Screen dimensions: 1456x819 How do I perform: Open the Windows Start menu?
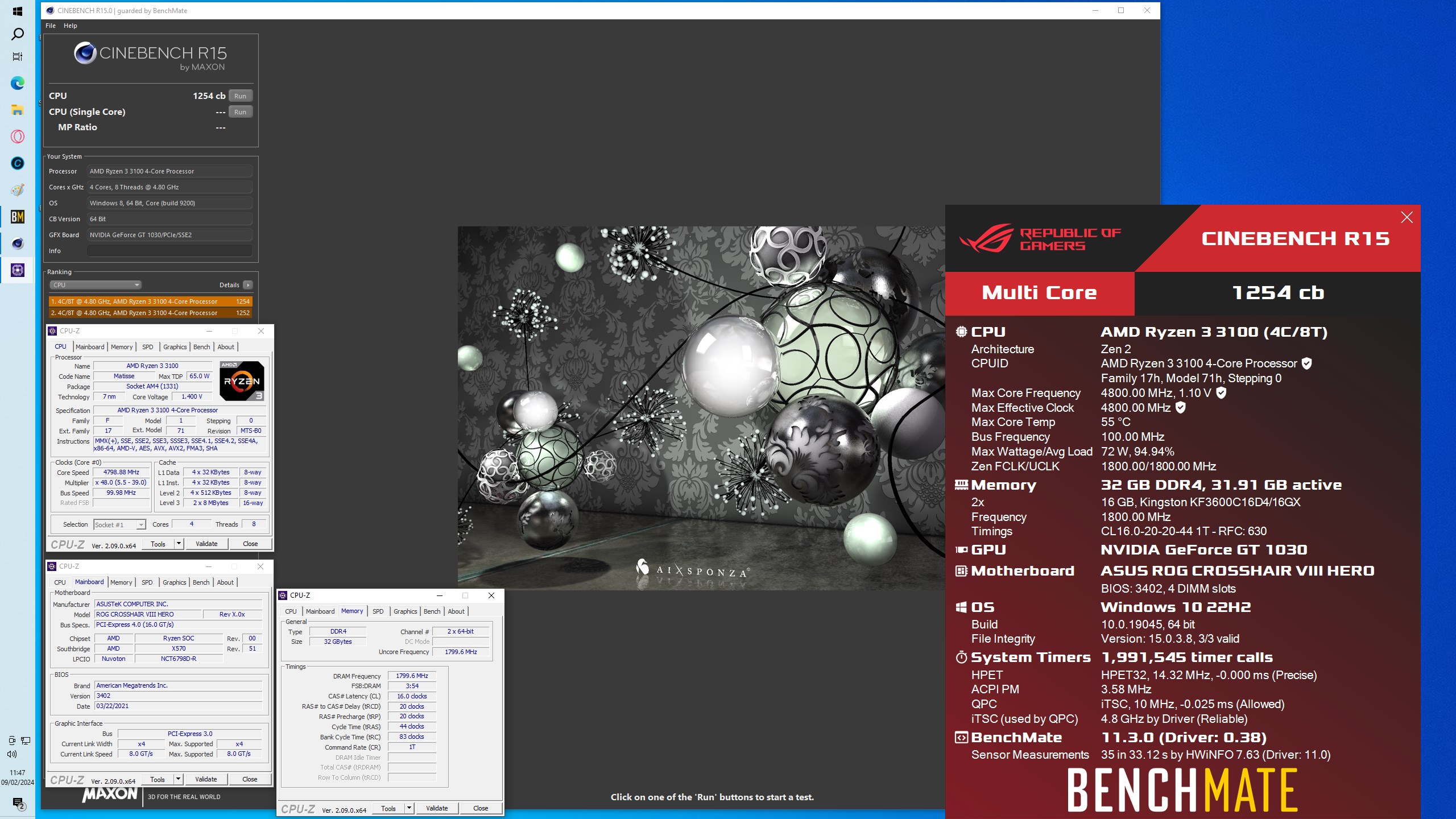tap(17, 11)
